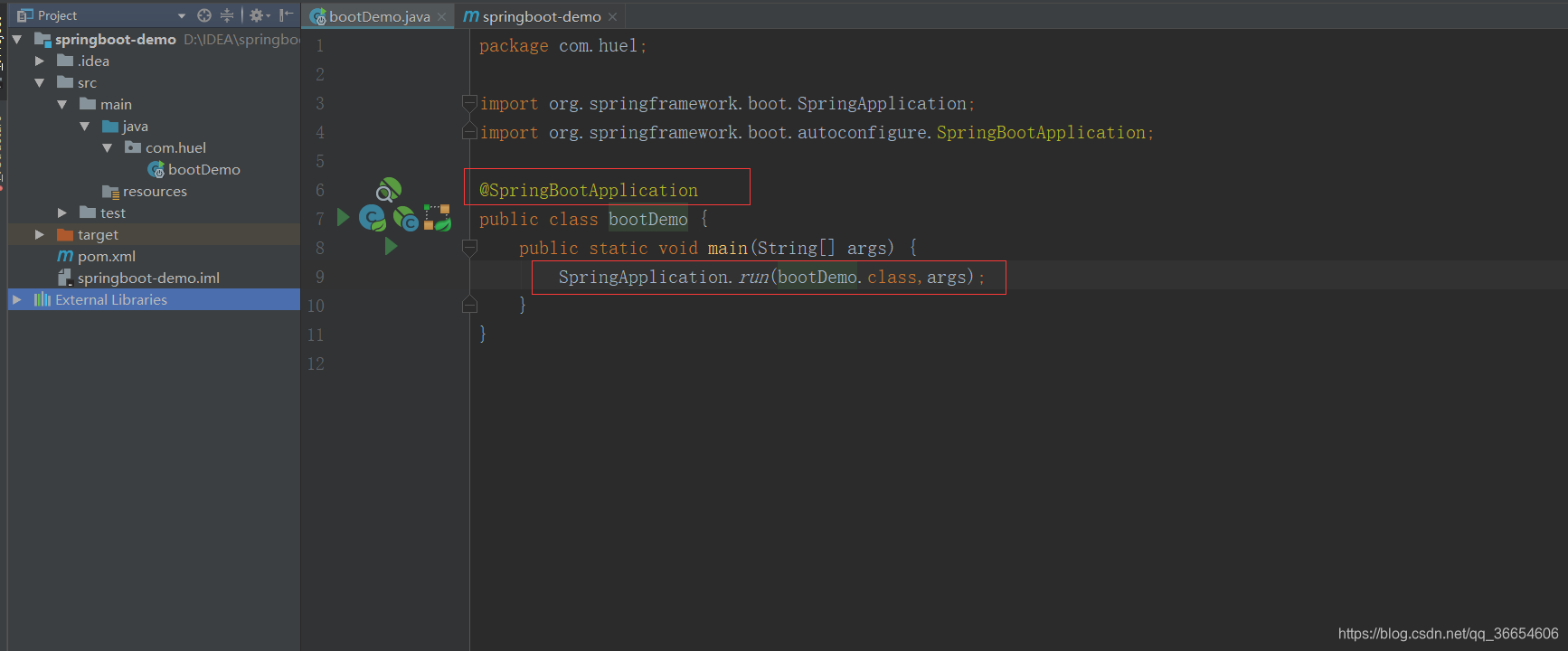Click the import fold end marker on line 4

(469, 132)
